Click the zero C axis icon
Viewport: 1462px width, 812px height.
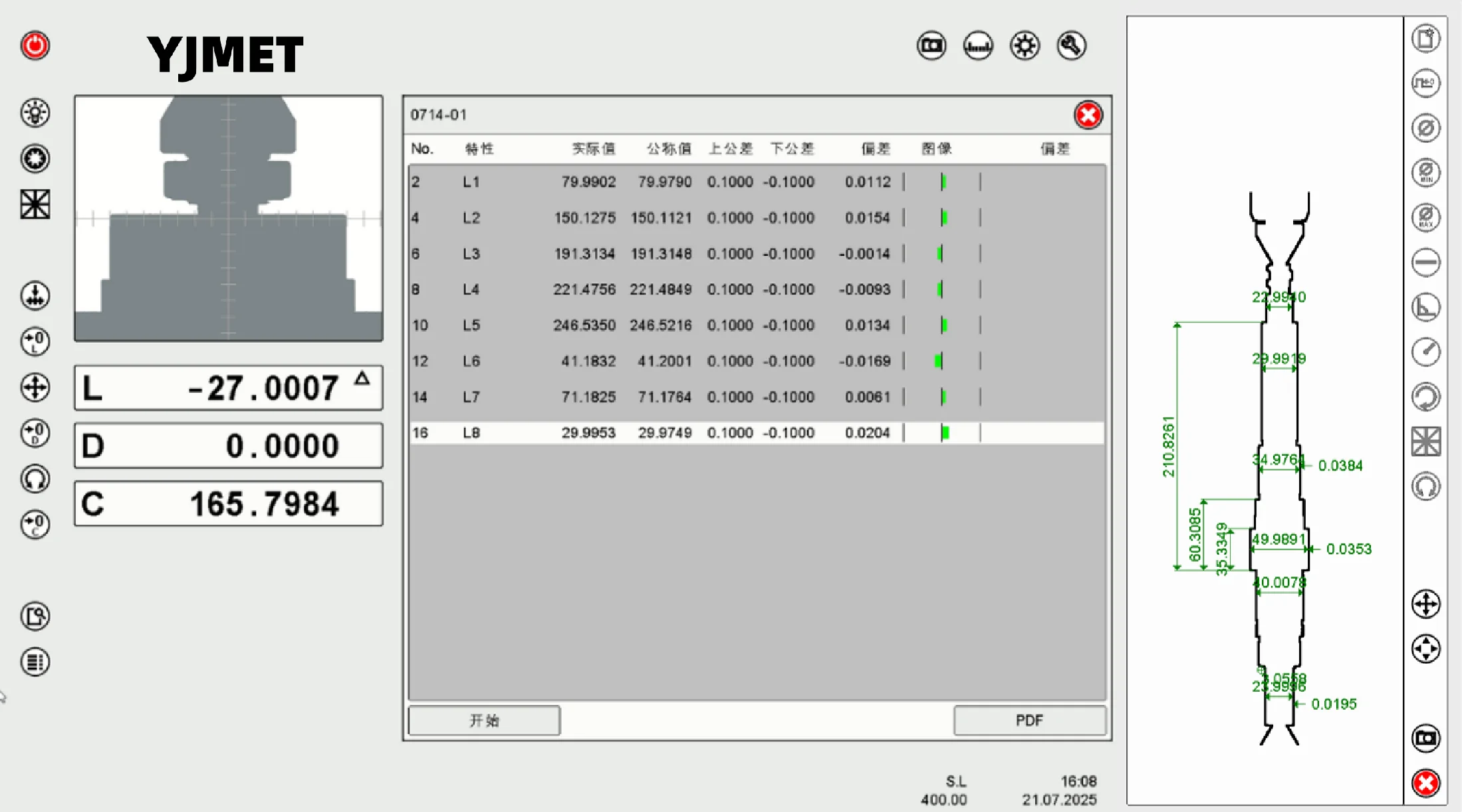pyautogui.click(x=35, y=525)
